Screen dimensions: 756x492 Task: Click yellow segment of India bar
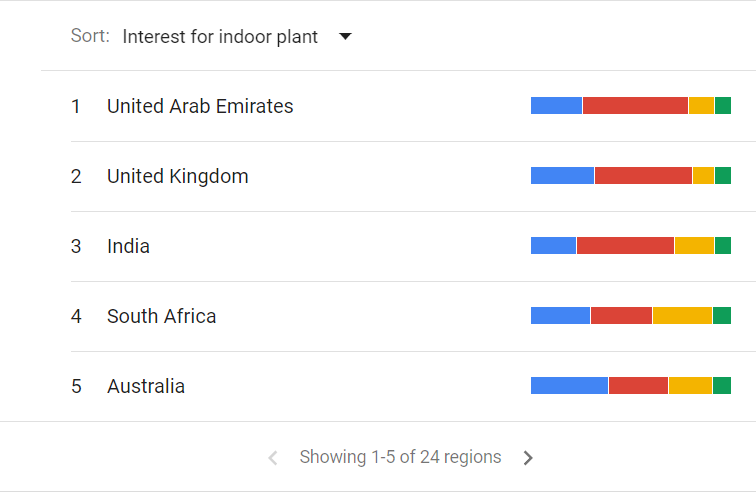[694, 246]
